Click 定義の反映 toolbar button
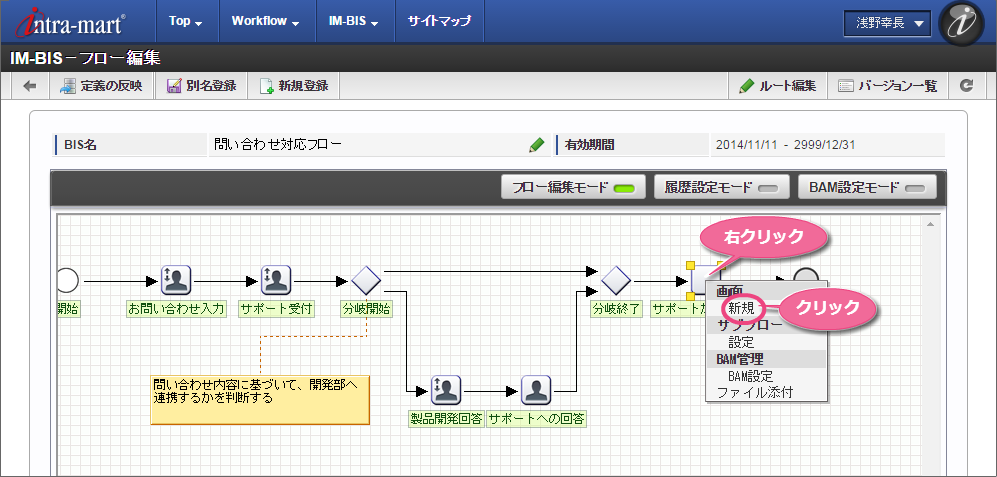The width and height of the screenshot is (997, 477). tap(102, 86)
